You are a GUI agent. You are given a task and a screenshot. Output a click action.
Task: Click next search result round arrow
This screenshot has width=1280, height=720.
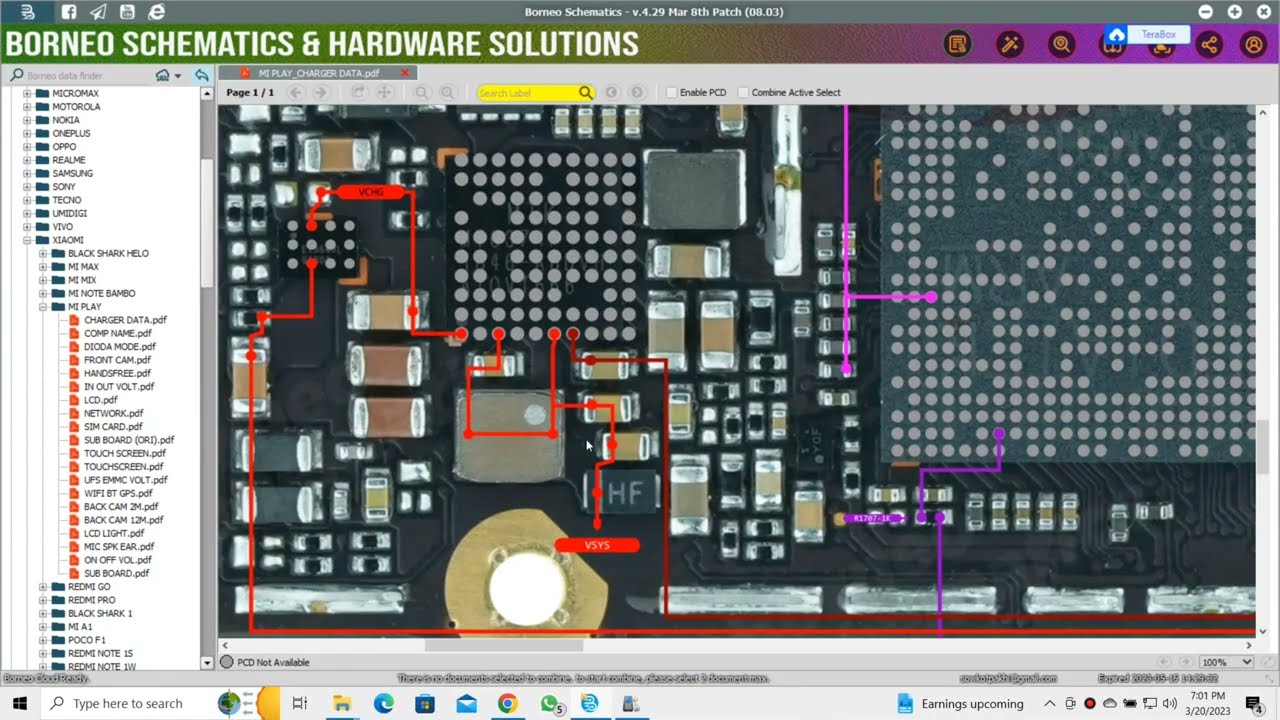tap(636, 92)
